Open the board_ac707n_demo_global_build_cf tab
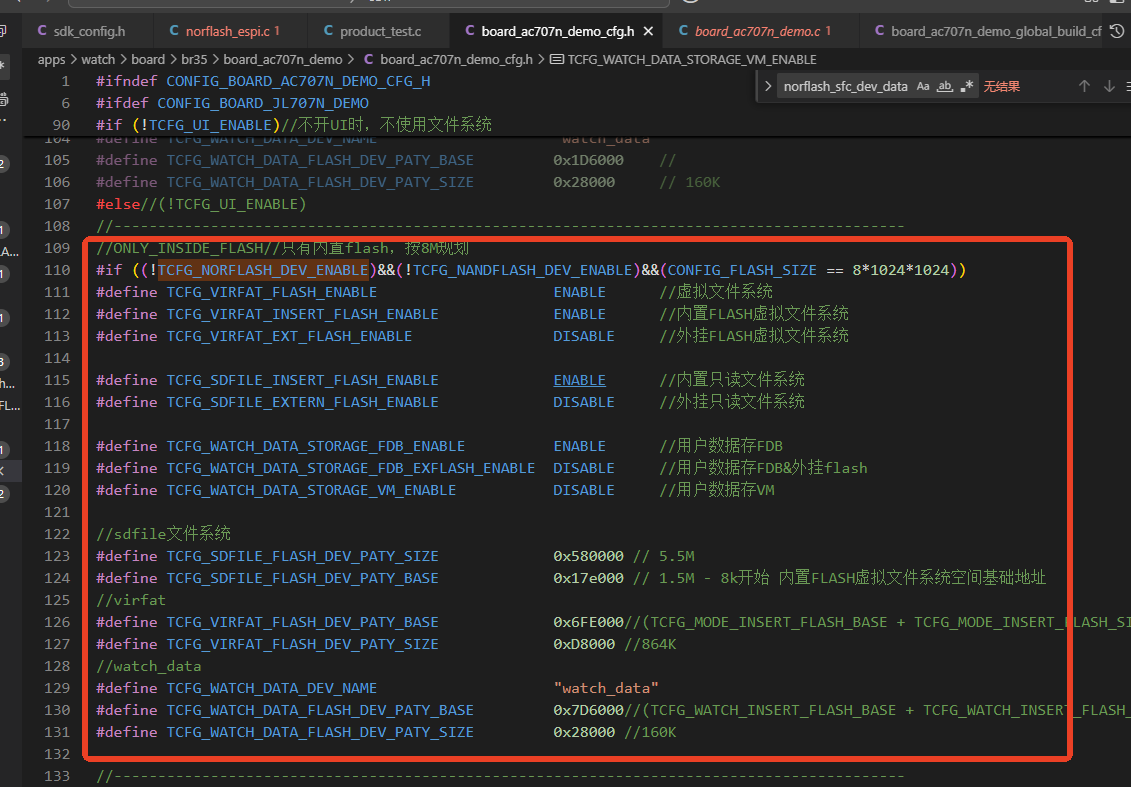Screen dimensions: 1131x787 (986, 31)
